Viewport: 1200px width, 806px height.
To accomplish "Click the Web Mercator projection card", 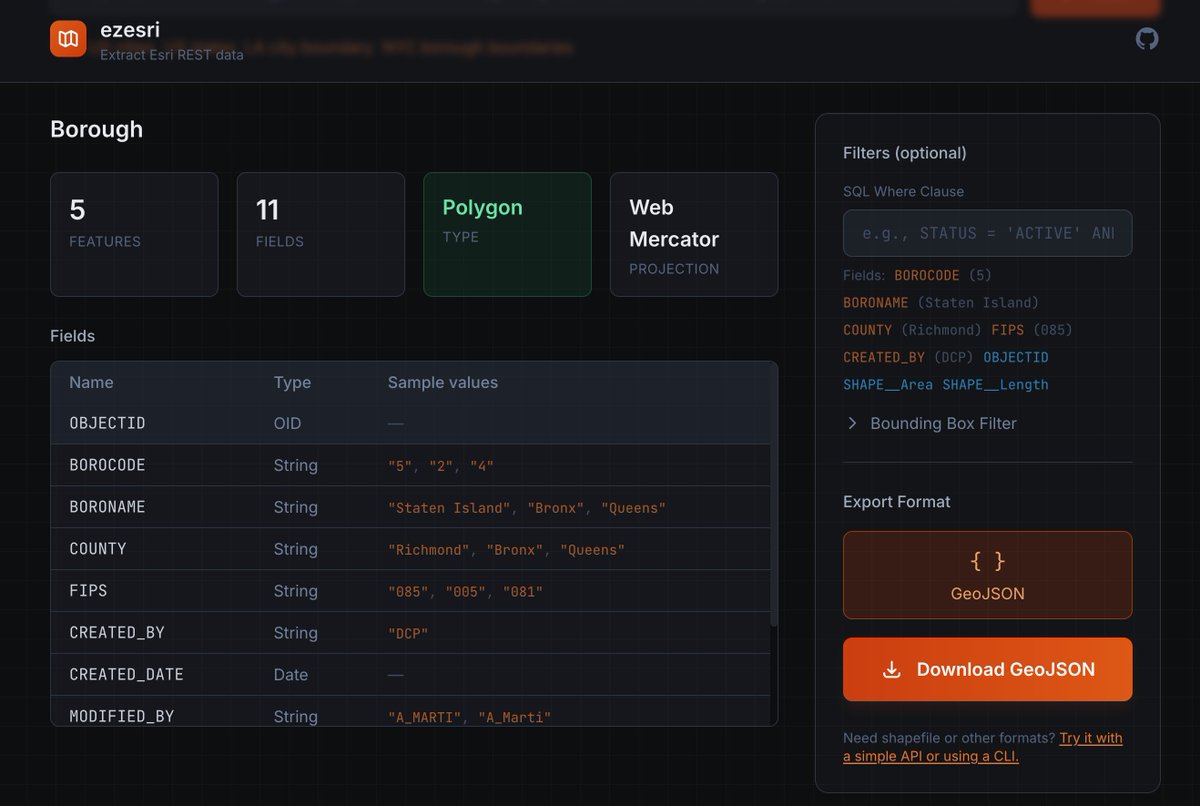I will tap(694, 234).
